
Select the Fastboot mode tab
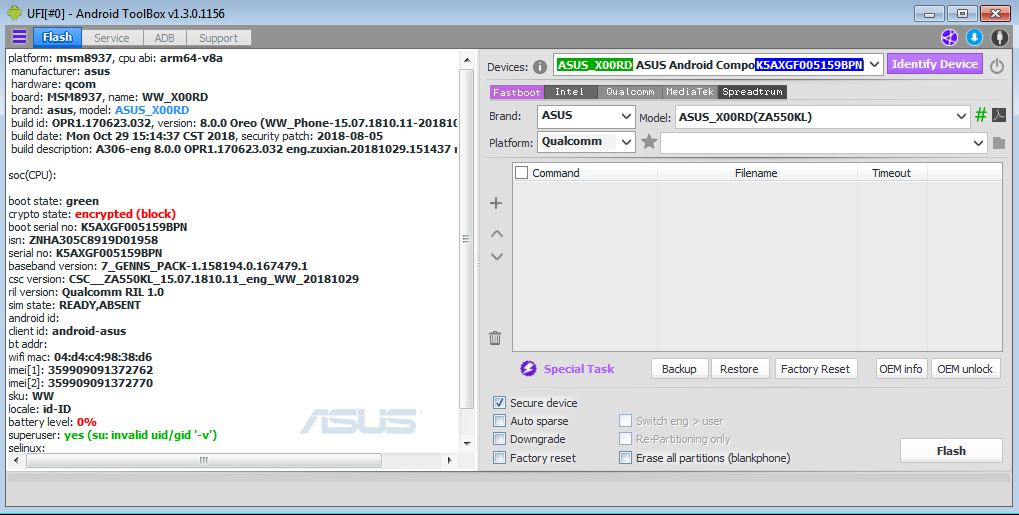tap(516, 92)
